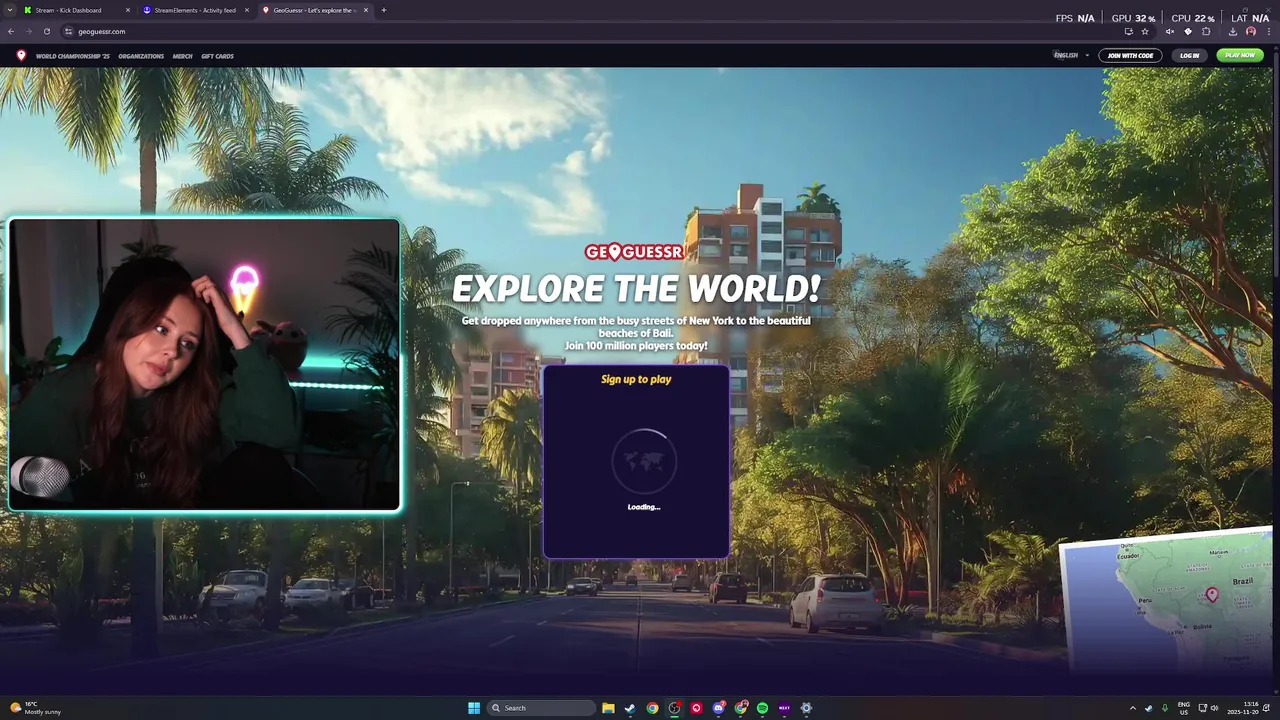Open the volume control in system tray
The image size is (1280, 720).
(1214, 708)
